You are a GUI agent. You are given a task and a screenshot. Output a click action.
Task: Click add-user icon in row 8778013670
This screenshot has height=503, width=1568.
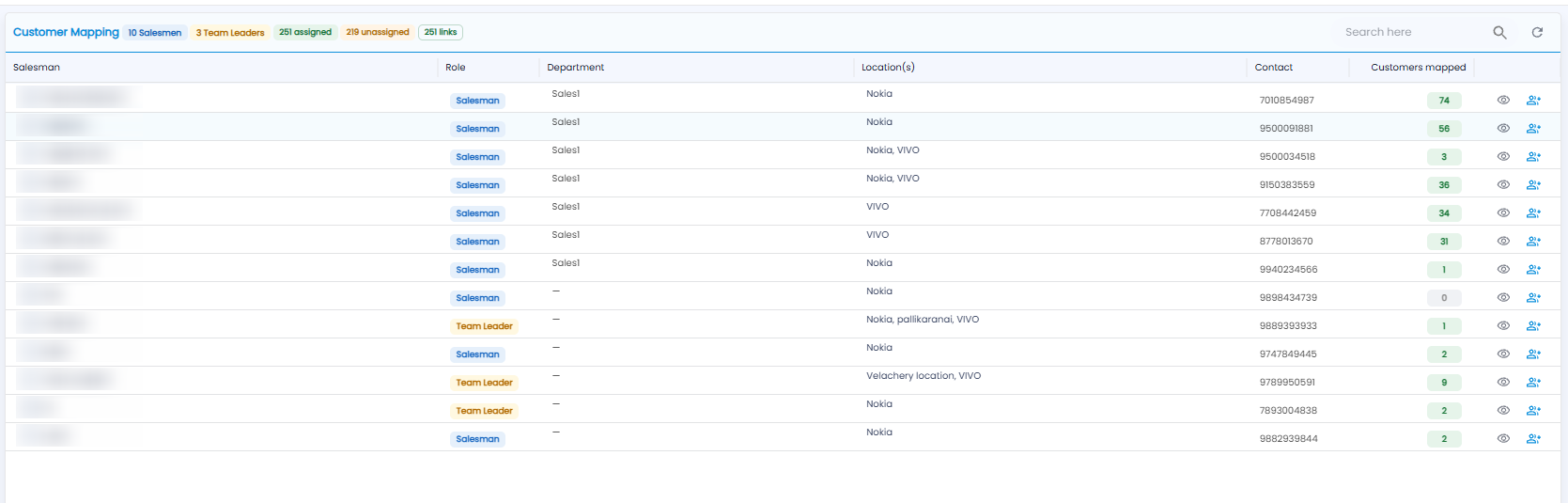coord(1533,241)
